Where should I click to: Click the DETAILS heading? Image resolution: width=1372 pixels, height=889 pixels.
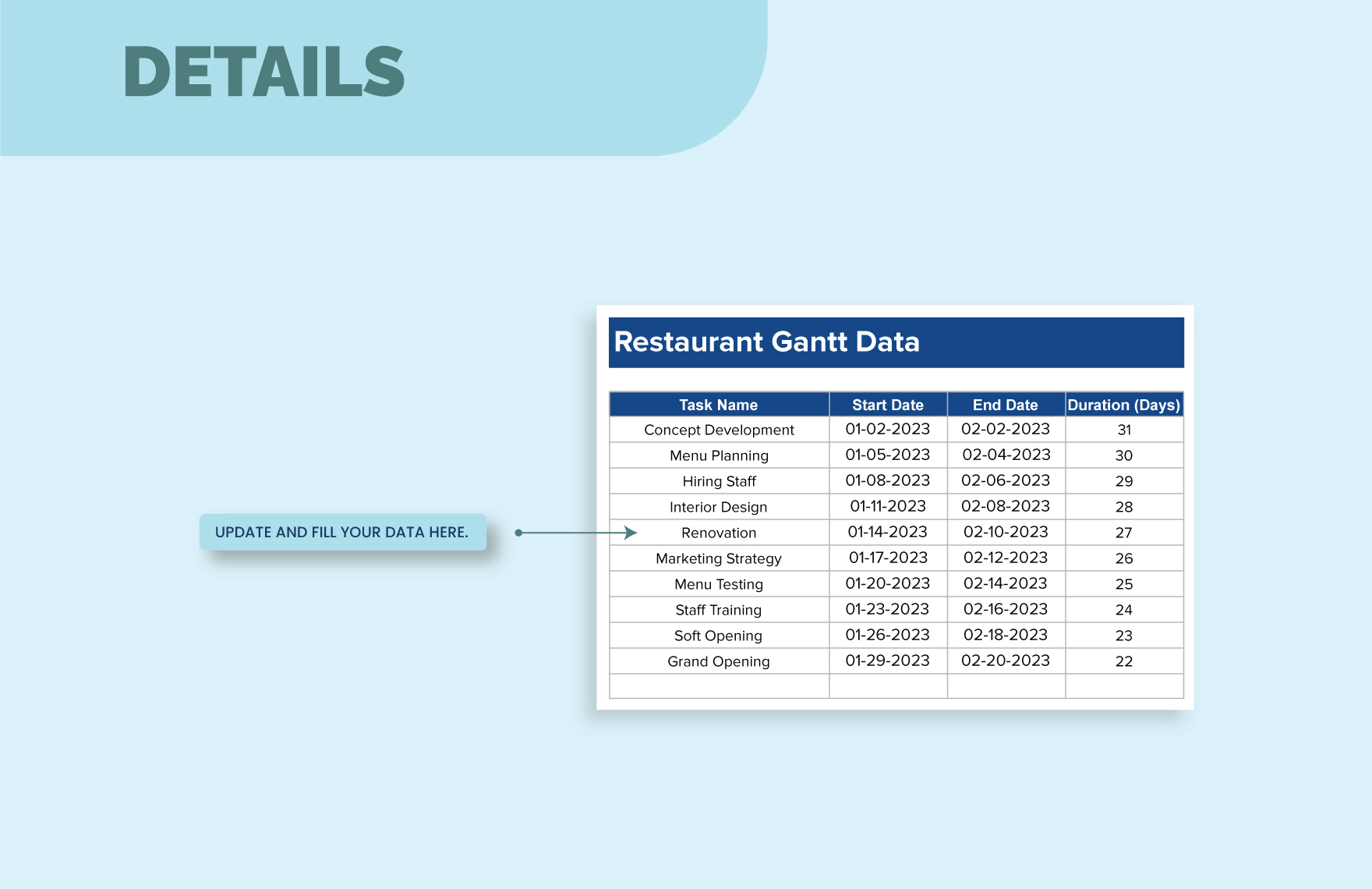264,72
